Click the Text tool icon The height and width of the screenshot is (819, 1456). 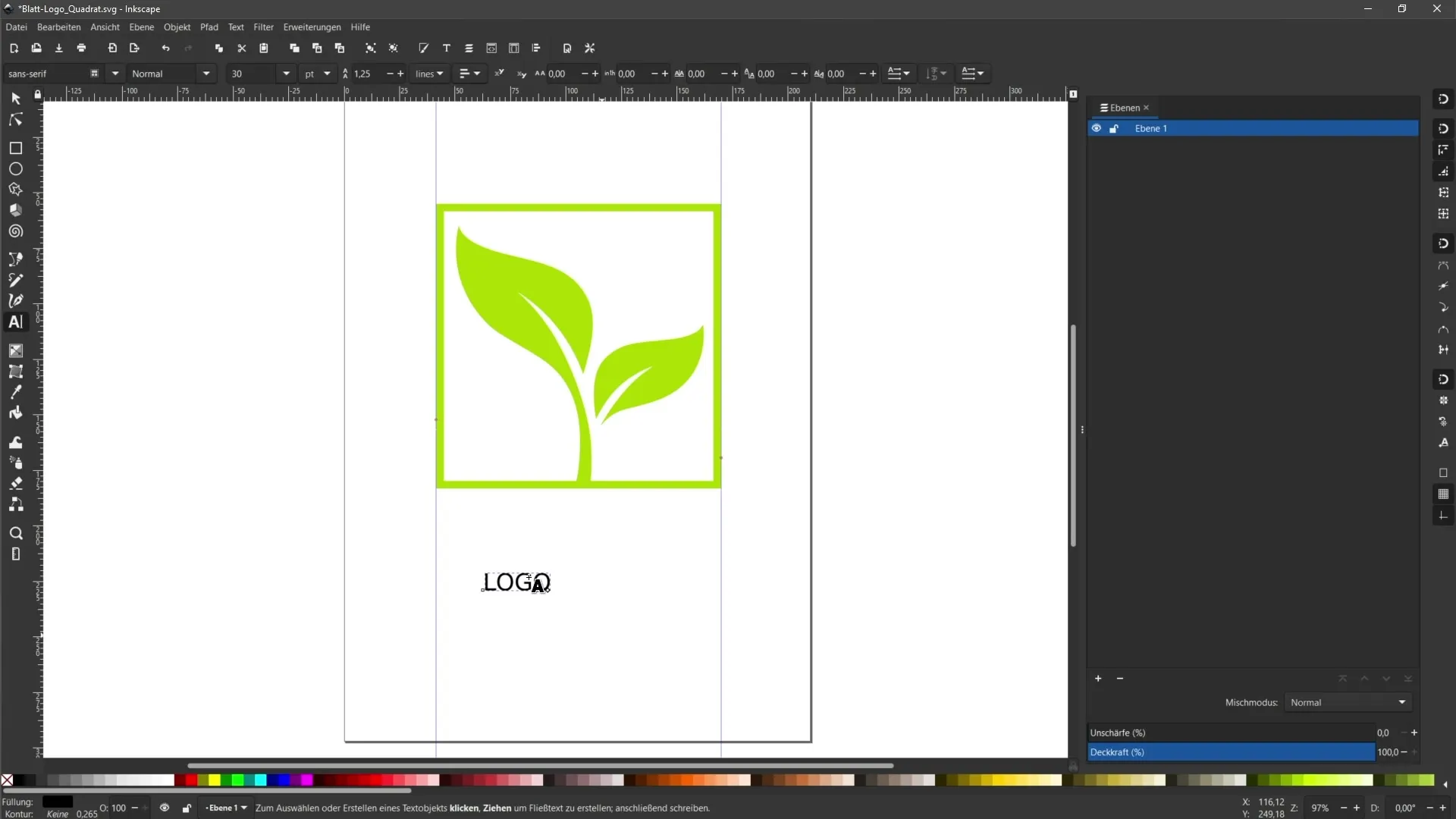15,321
